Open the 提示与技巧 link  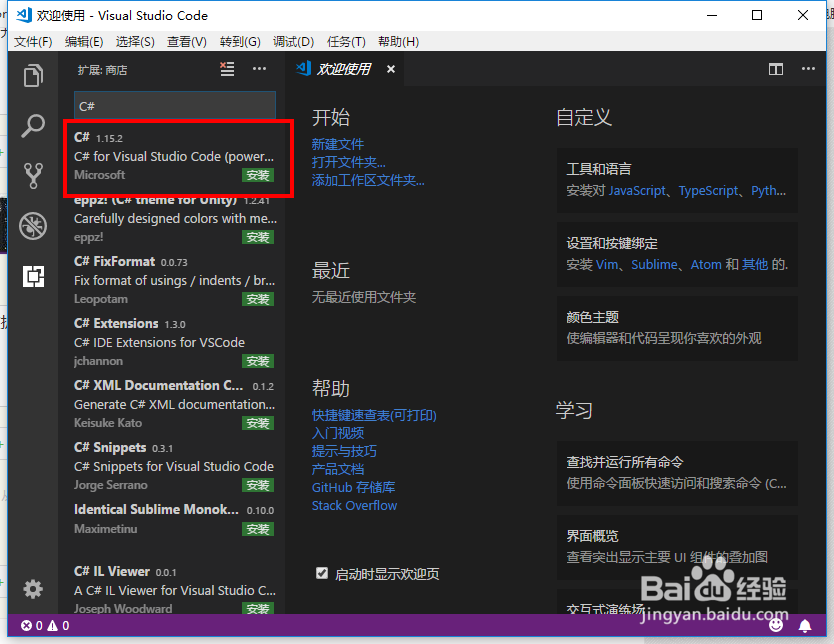pos(344,451)
